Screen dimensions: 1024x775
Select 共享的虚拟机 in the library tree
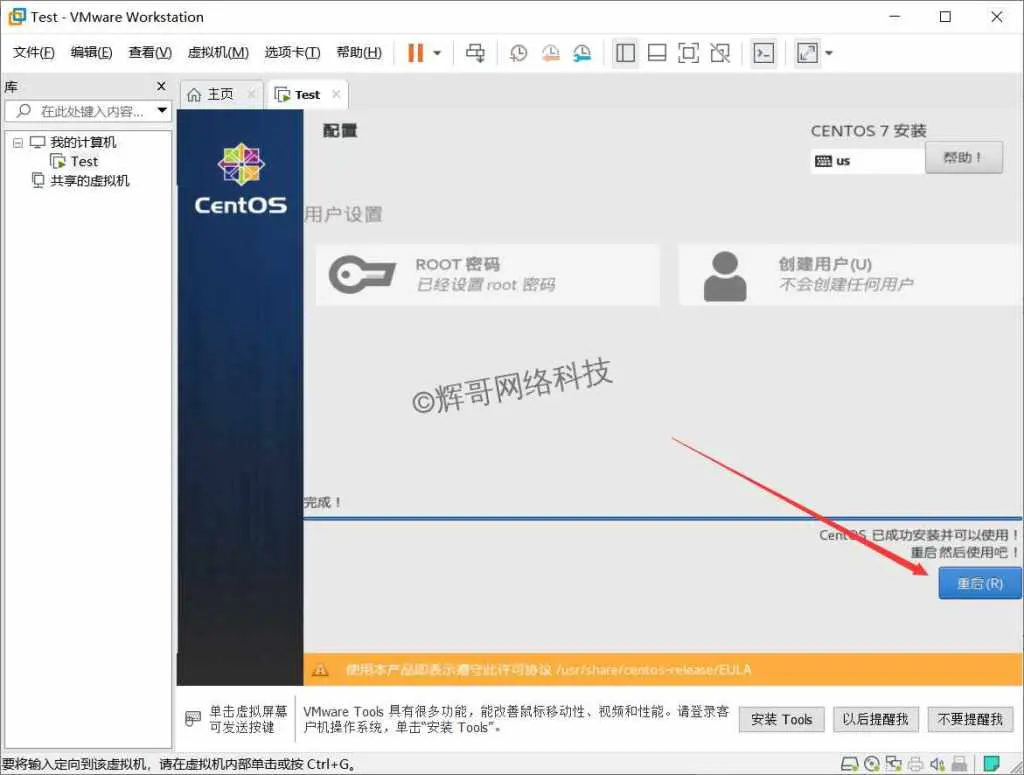pyautogui.click(x=89, y=181)
